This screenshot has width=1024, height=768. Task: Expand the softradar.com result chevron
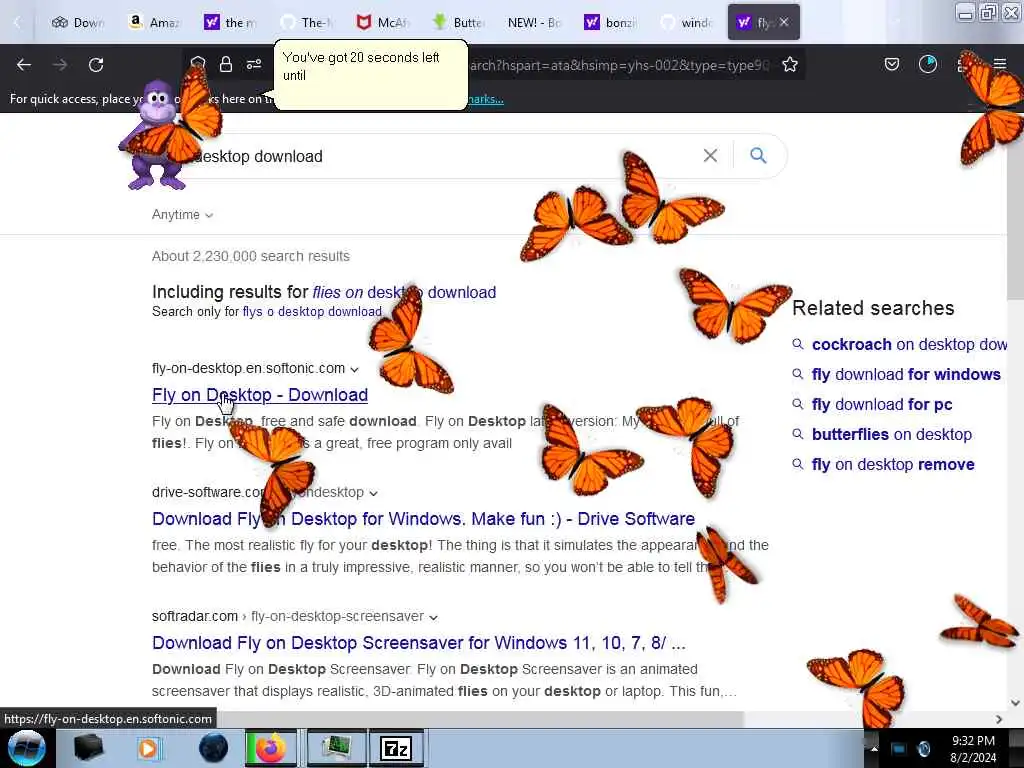[x=433, y=617]
